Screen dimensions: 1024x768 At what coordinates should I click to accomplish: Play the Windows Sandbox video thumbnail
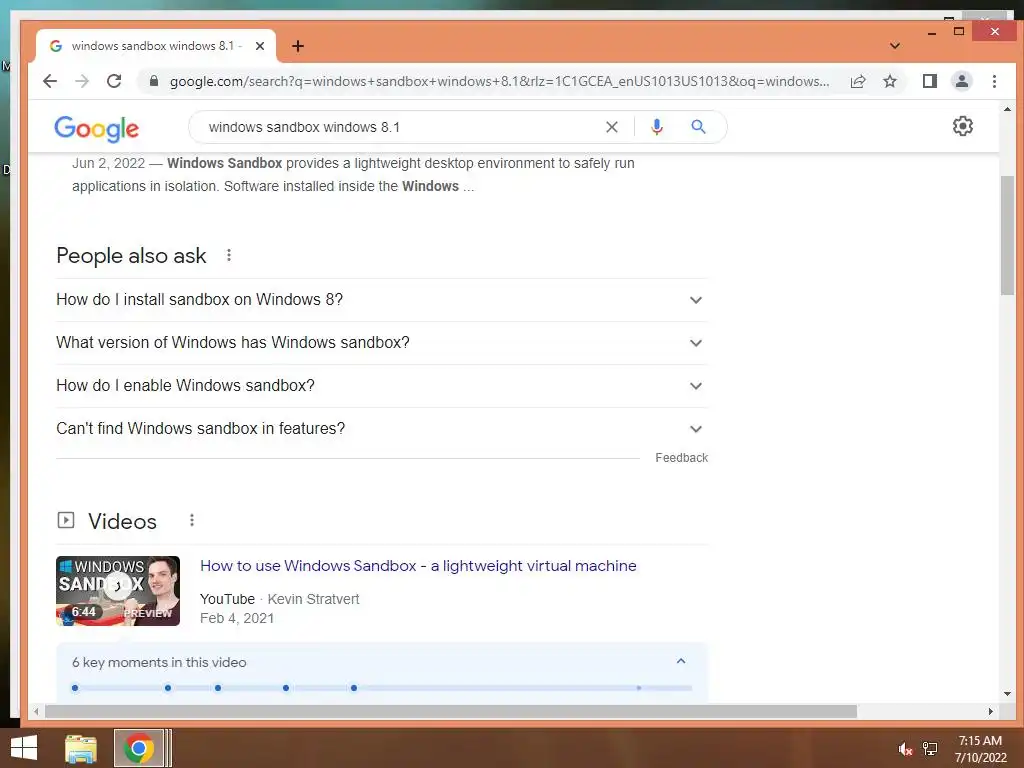[x=118, y=591]
